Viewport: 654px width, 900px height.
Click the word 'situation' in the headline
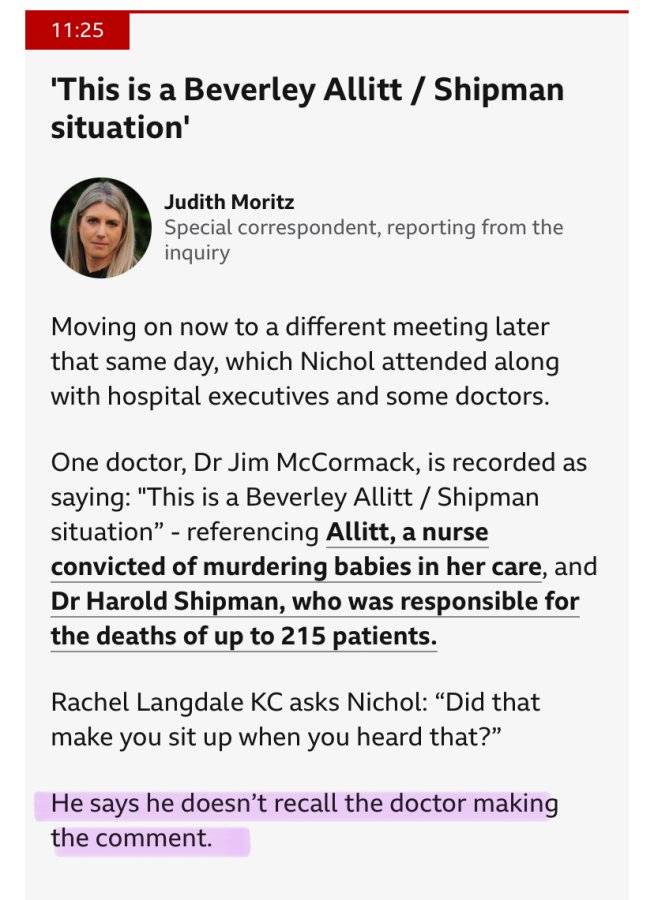[x=117, y=127]
